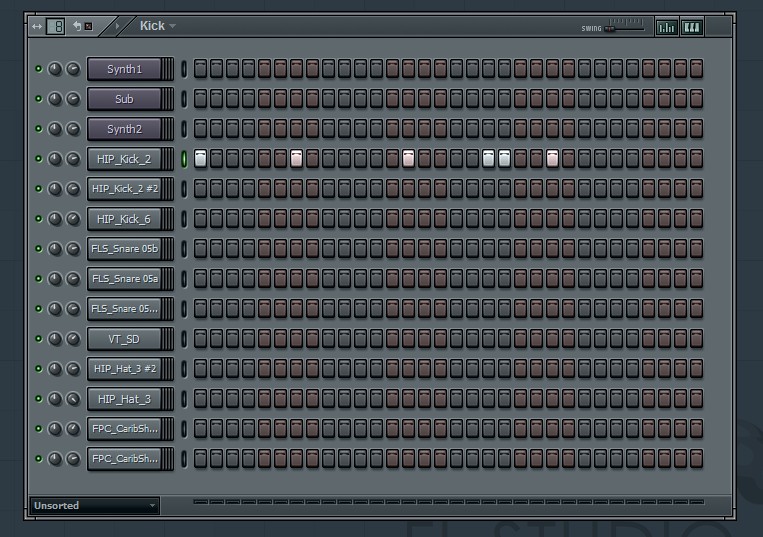Open the HIP_Kick_2 #2 channel button
The height and width of the screenshot is (537, 763).
click(125, 189)
